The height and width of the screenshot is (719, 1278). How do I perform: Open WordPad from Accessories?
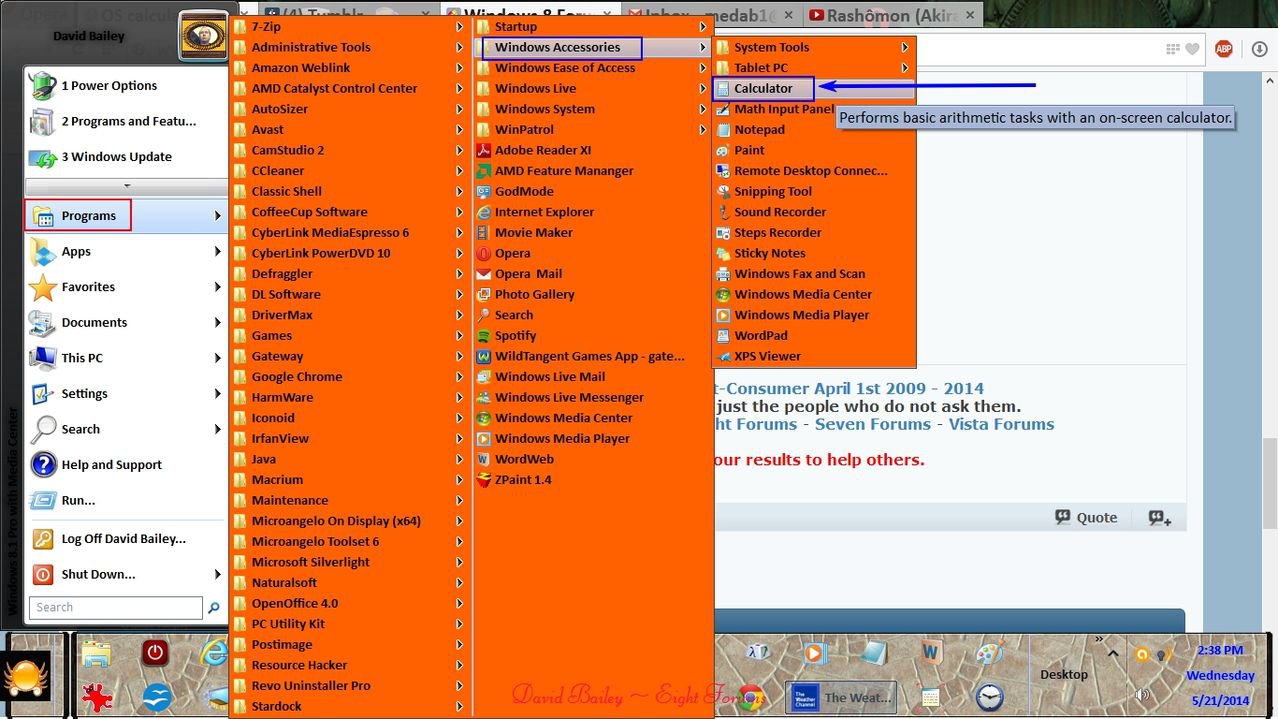(x=761, y=336)
